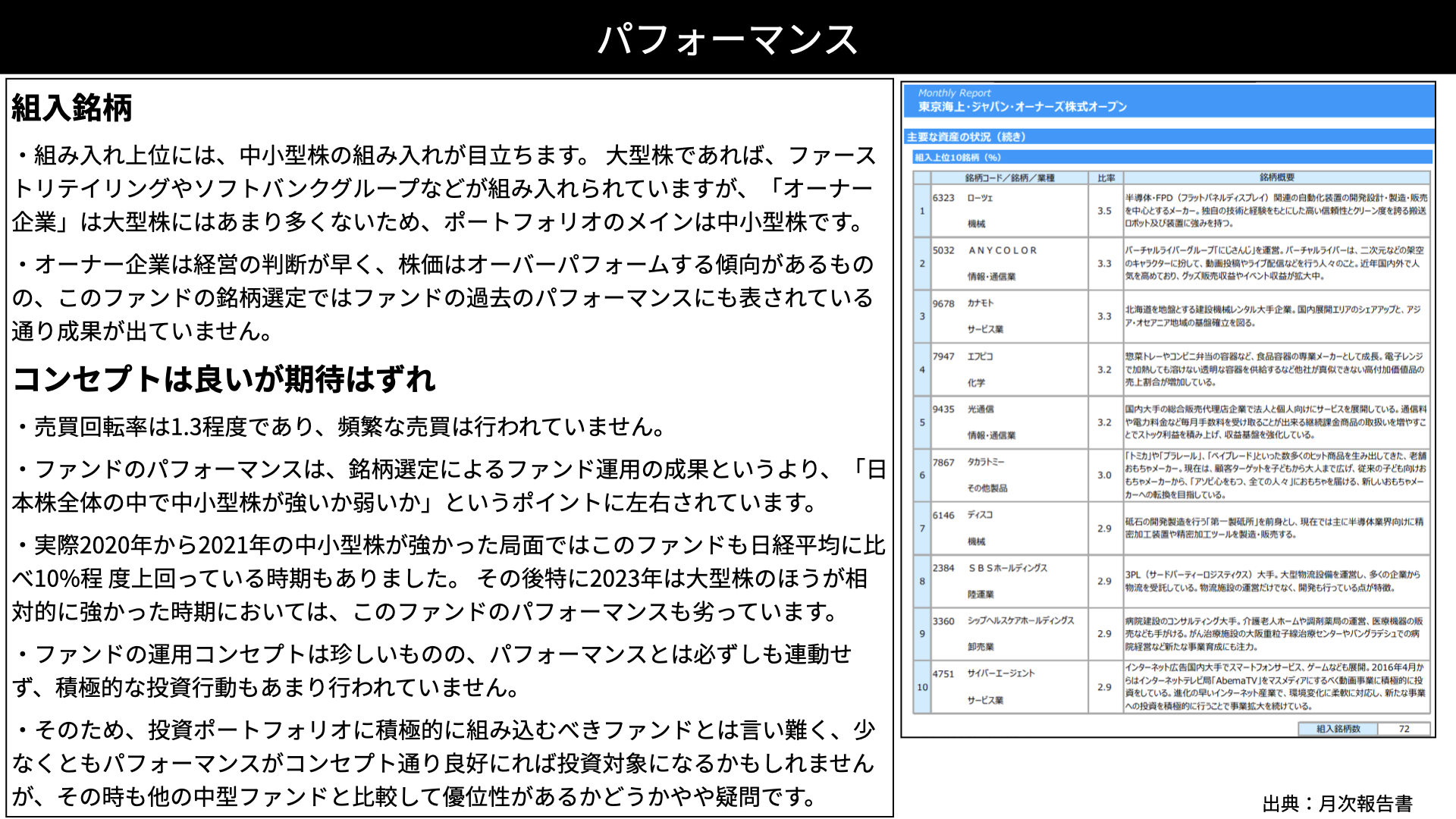Click the 2.9 ratio in the サイバーエージェント row
Viewport: 1456px width, 819px height.
(x=1104, y=686)
